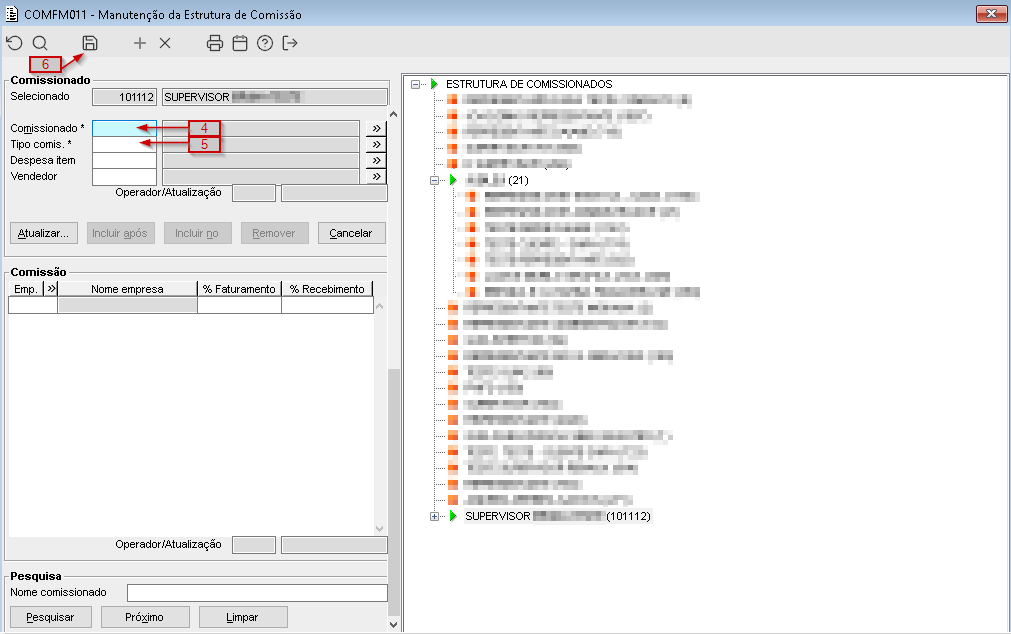Save using the diskette toolbar icon

(90, 43)
